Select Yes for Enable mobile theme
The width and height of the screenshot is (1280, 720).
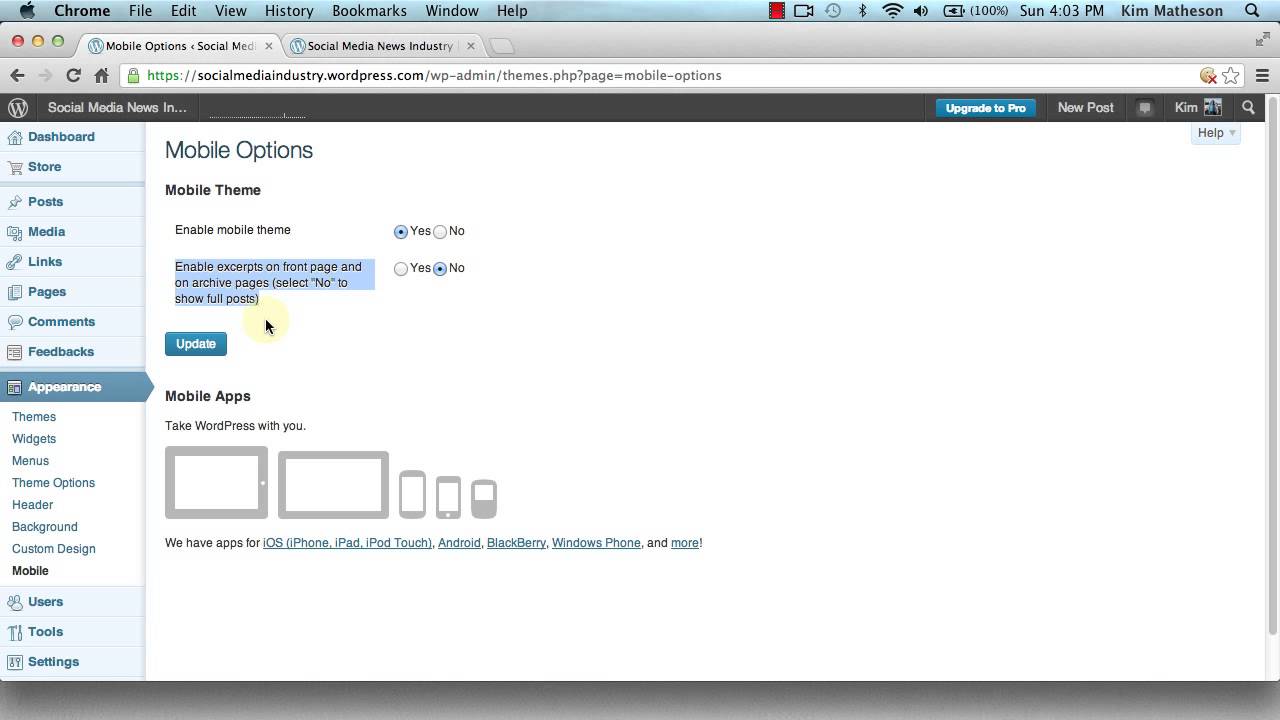[x=401, y=232]
